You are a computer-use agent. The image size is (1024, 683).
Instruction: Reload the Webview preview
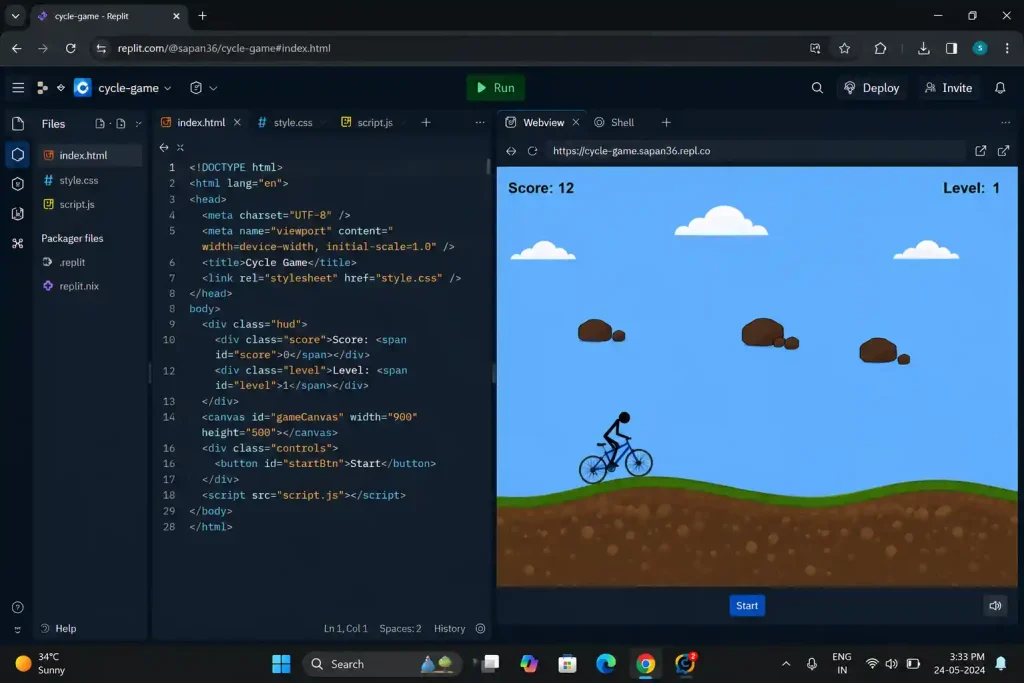pos(532,151)
